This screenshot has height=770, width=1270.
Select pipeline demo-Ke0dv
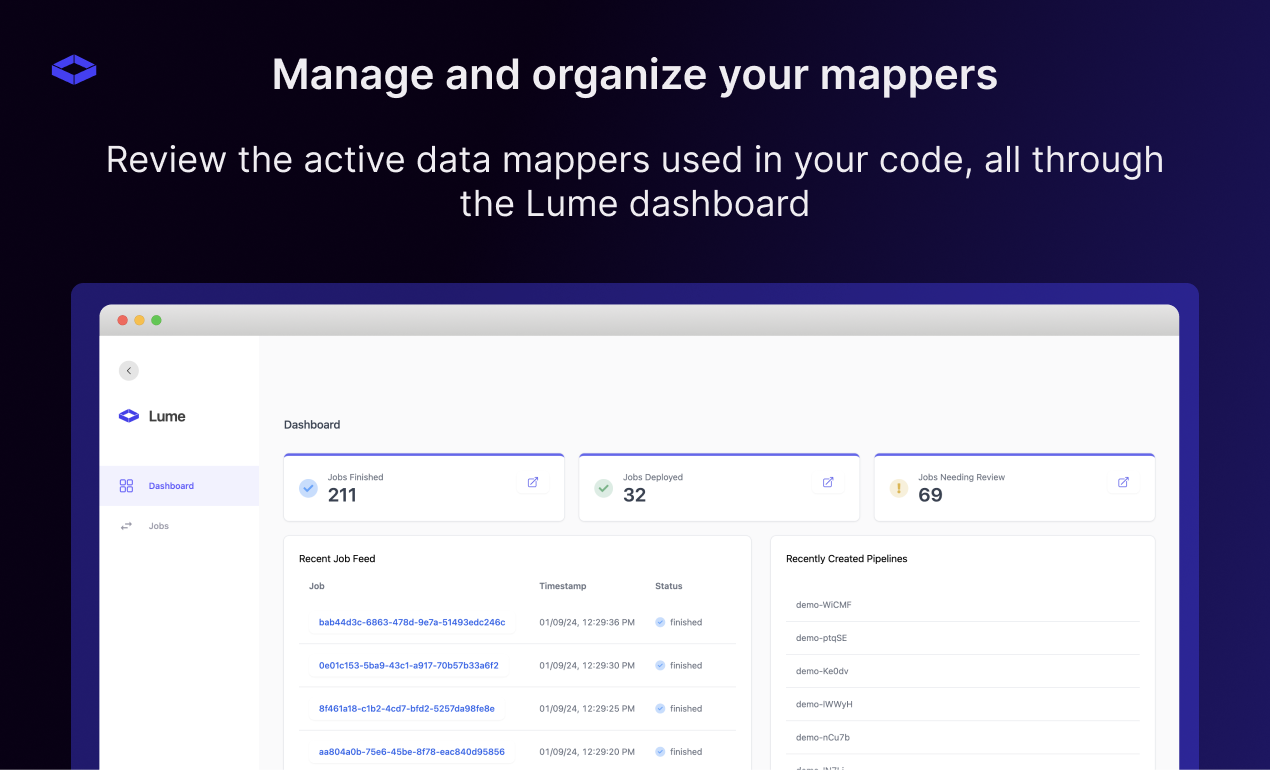pyautogui.click(x=822, y=671)
